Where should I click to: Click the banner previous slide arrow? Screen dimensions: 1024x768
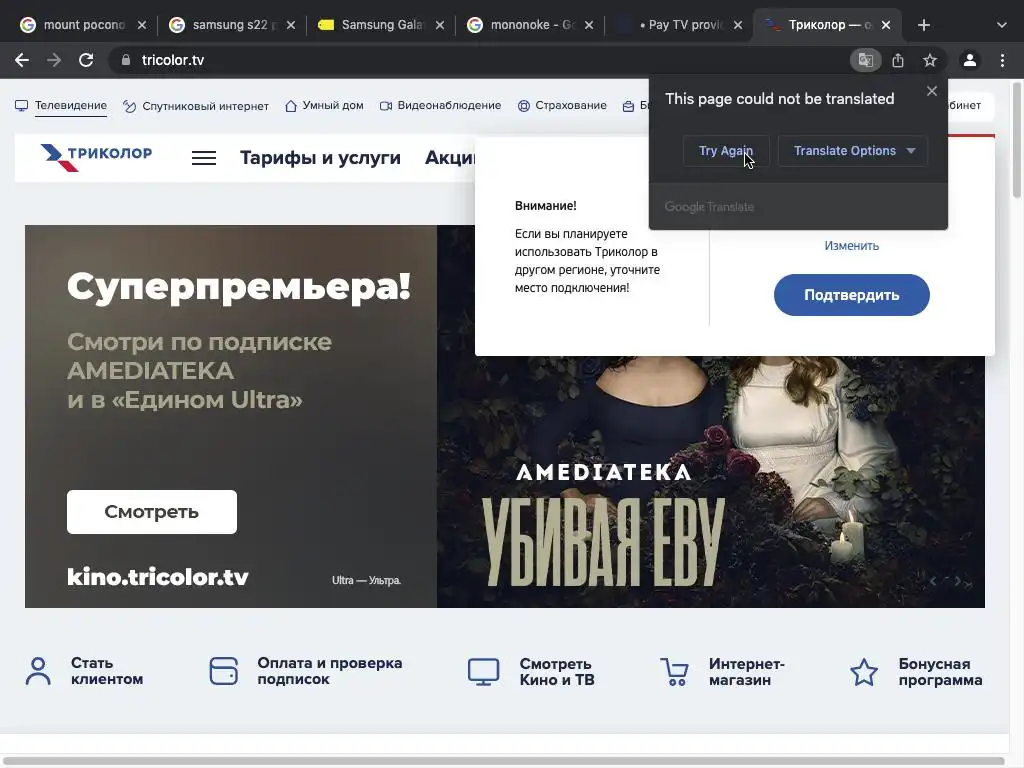click(933, 581)
